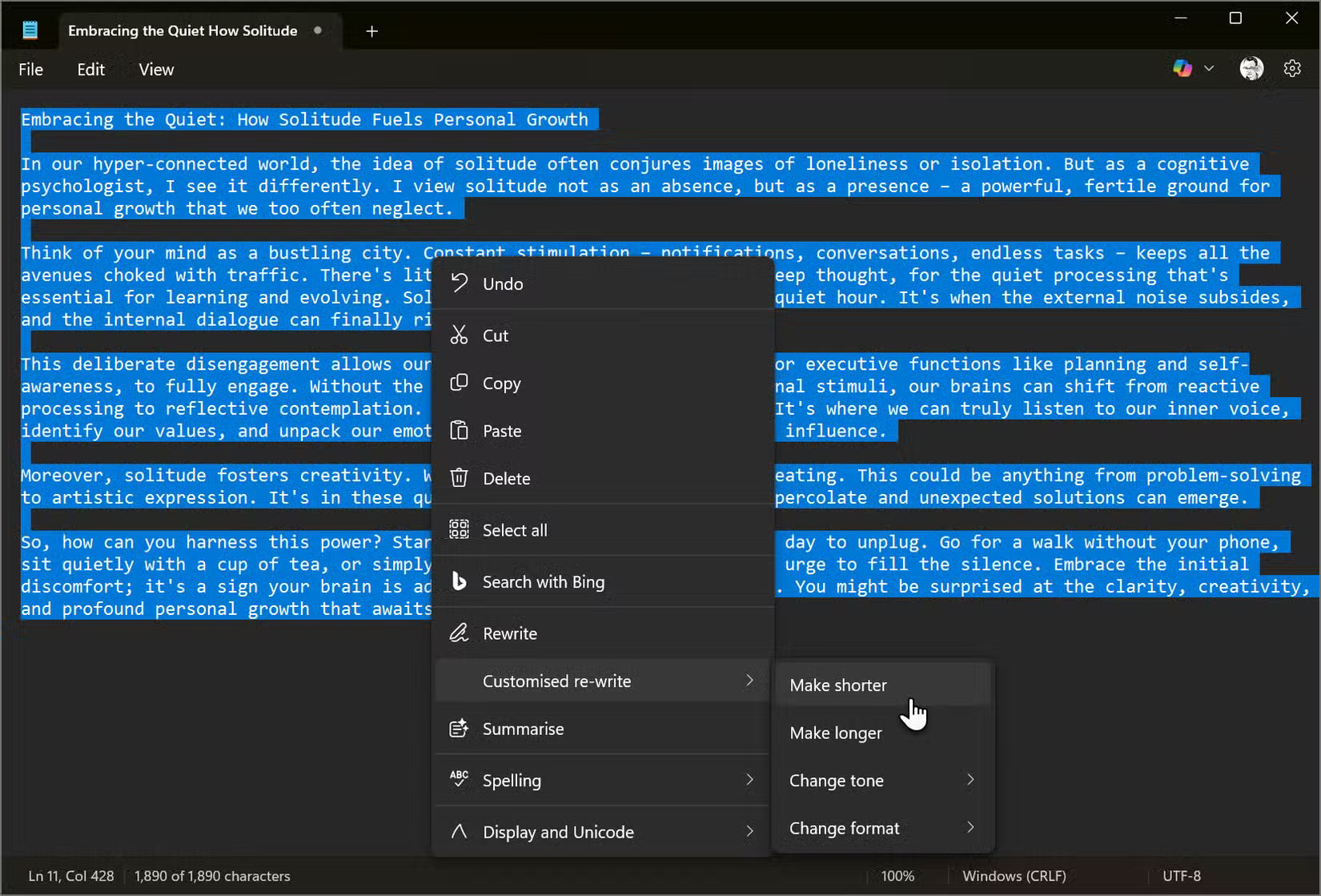This screenshot has height=896, width=1321.
Task: Click the Delete trash icon
Action: click(x=460, y=478)
